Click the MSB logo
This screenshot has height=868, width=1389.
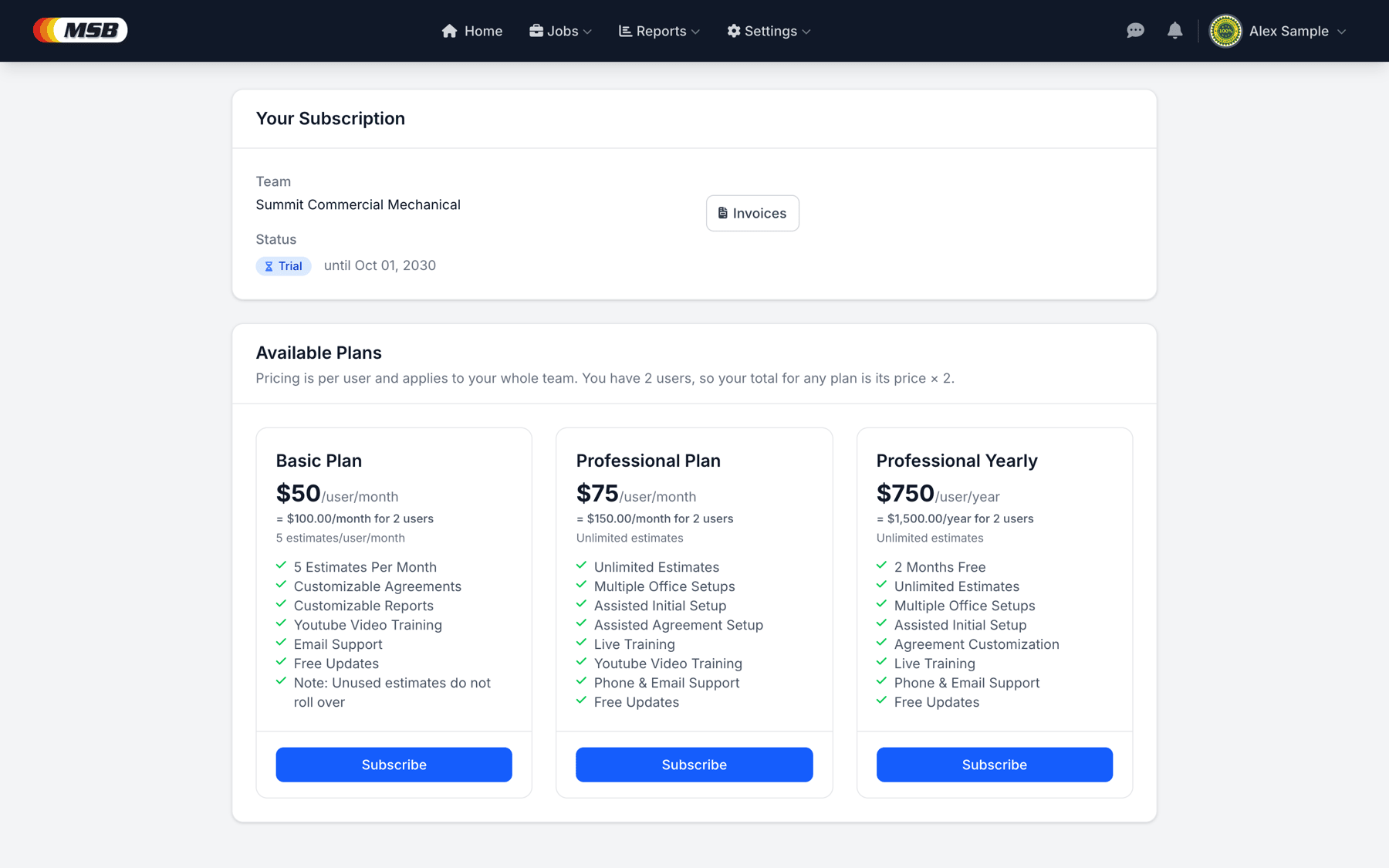(80, 30)
